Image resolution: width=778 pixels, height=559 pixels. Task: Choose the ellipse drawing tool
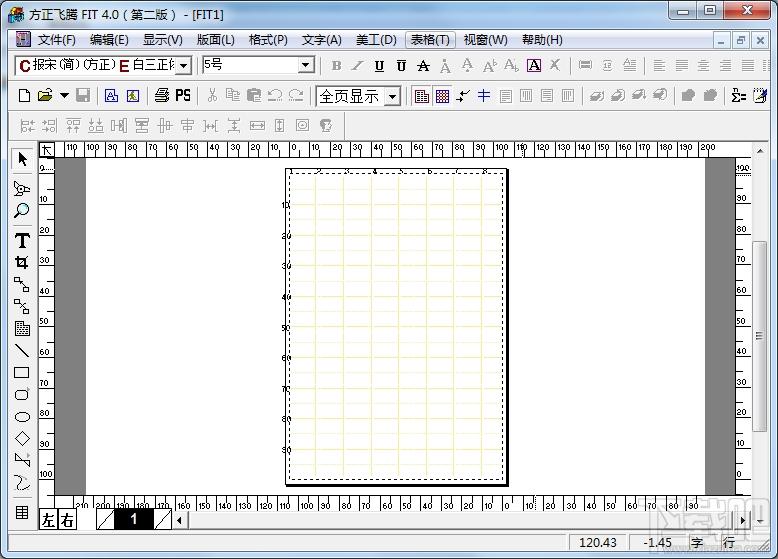coord(22,417)
